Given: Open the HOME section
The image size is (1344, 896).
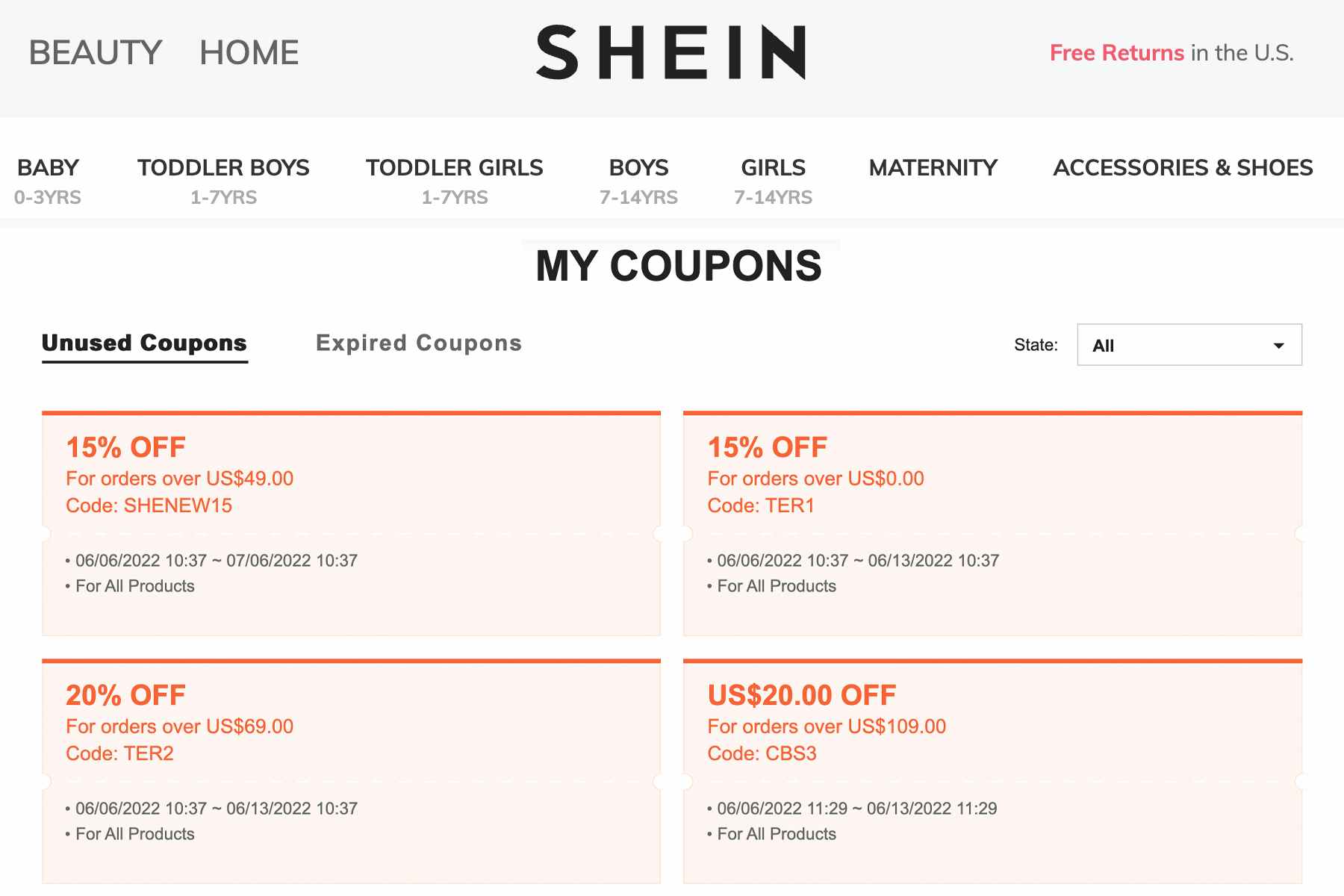Looking at the screenshot, I should point(247,52).
